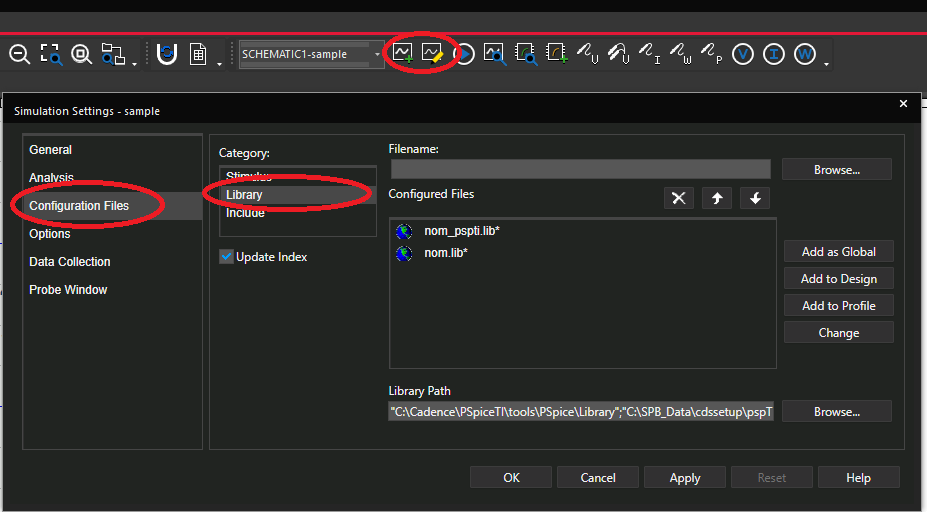
Task: Click the zoom to fit all icon
Action: pos(82,54)
